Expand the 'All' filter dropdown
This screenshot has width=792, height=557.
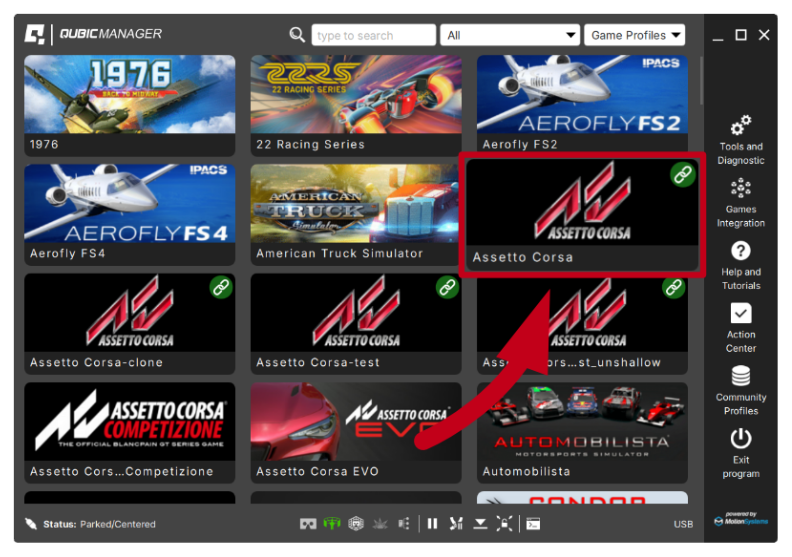(x=509, y=35)
